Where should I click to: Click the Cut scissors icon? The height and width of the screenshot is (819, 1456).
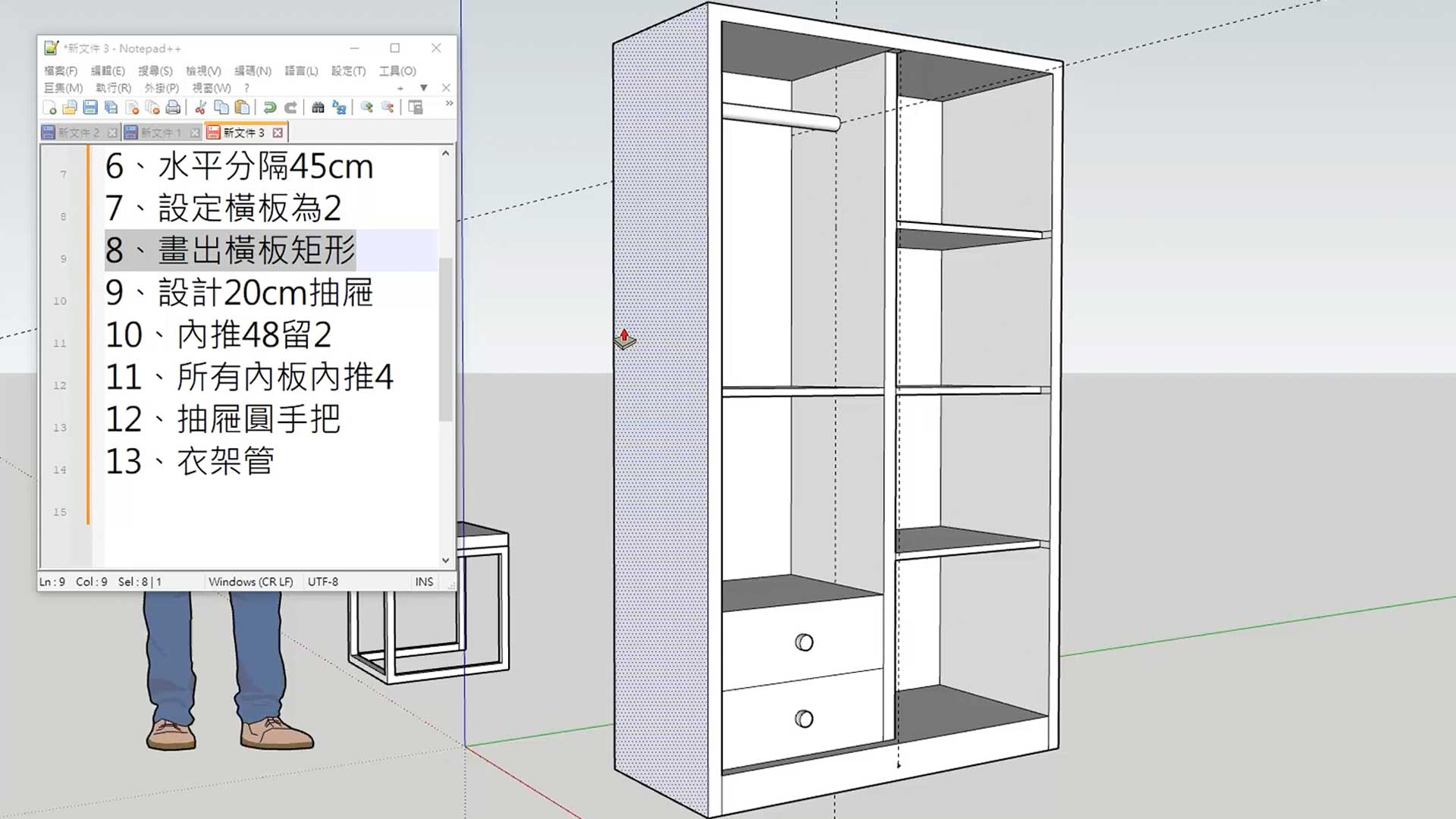[201, 108]
